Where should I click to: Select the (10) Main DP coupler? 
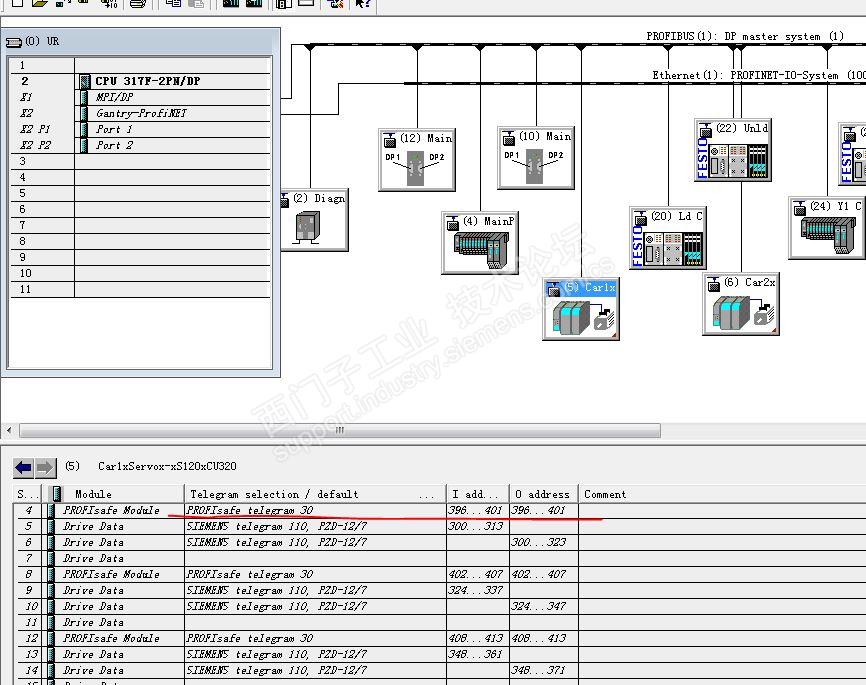tap(535, 160)
